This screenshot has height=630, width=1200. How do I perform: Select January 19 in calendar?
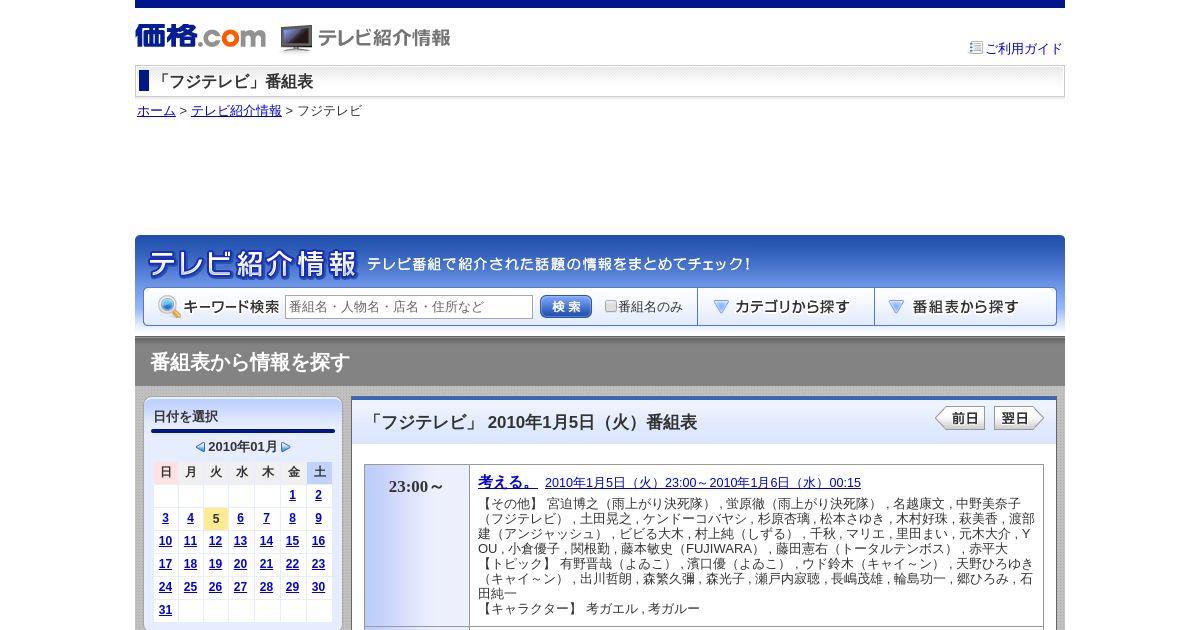pos(216,564)
